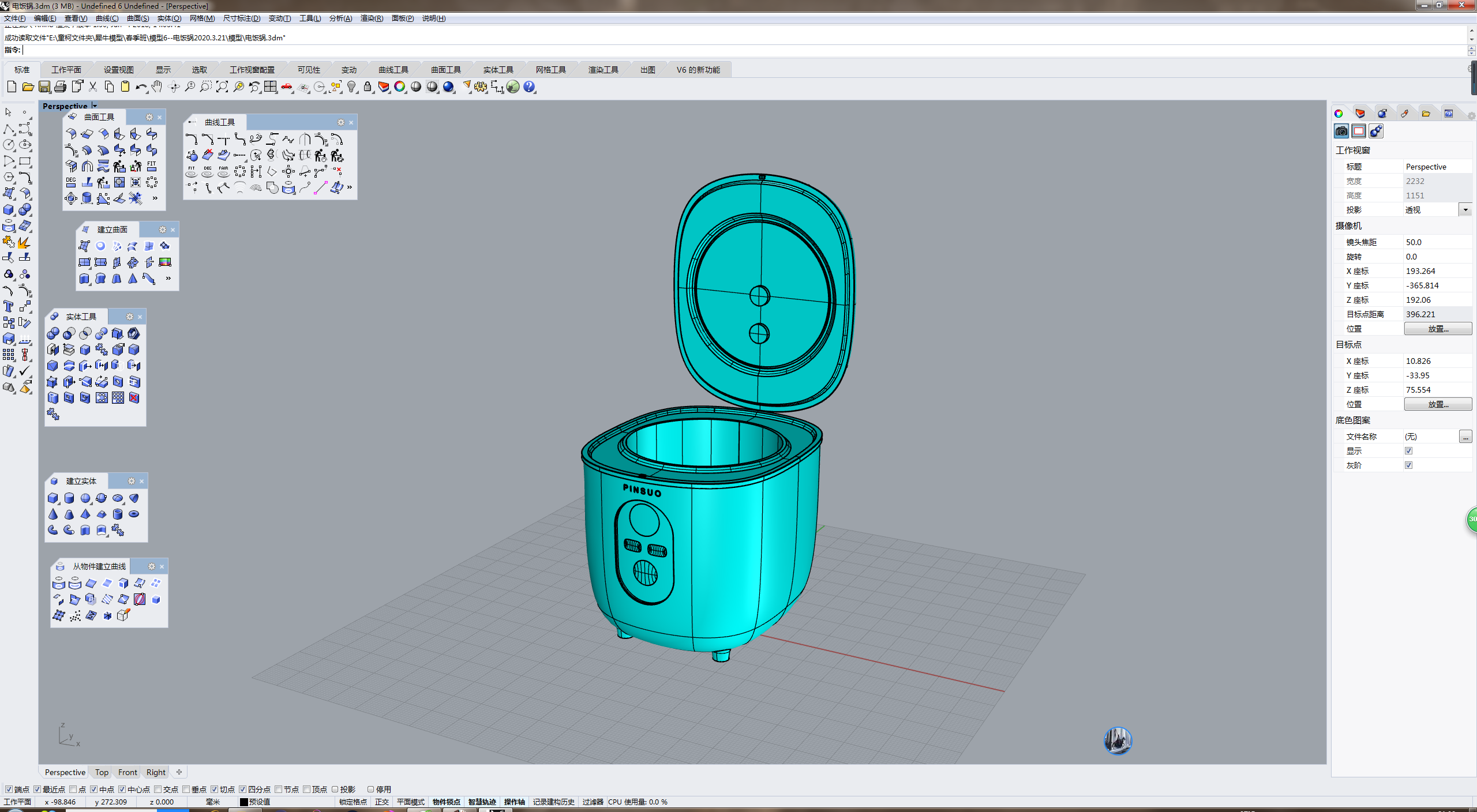This screenshot has height=812, width=1477.
Task: Toggle the 端点 end snap checkbox
Action: [x=9, y=790]
